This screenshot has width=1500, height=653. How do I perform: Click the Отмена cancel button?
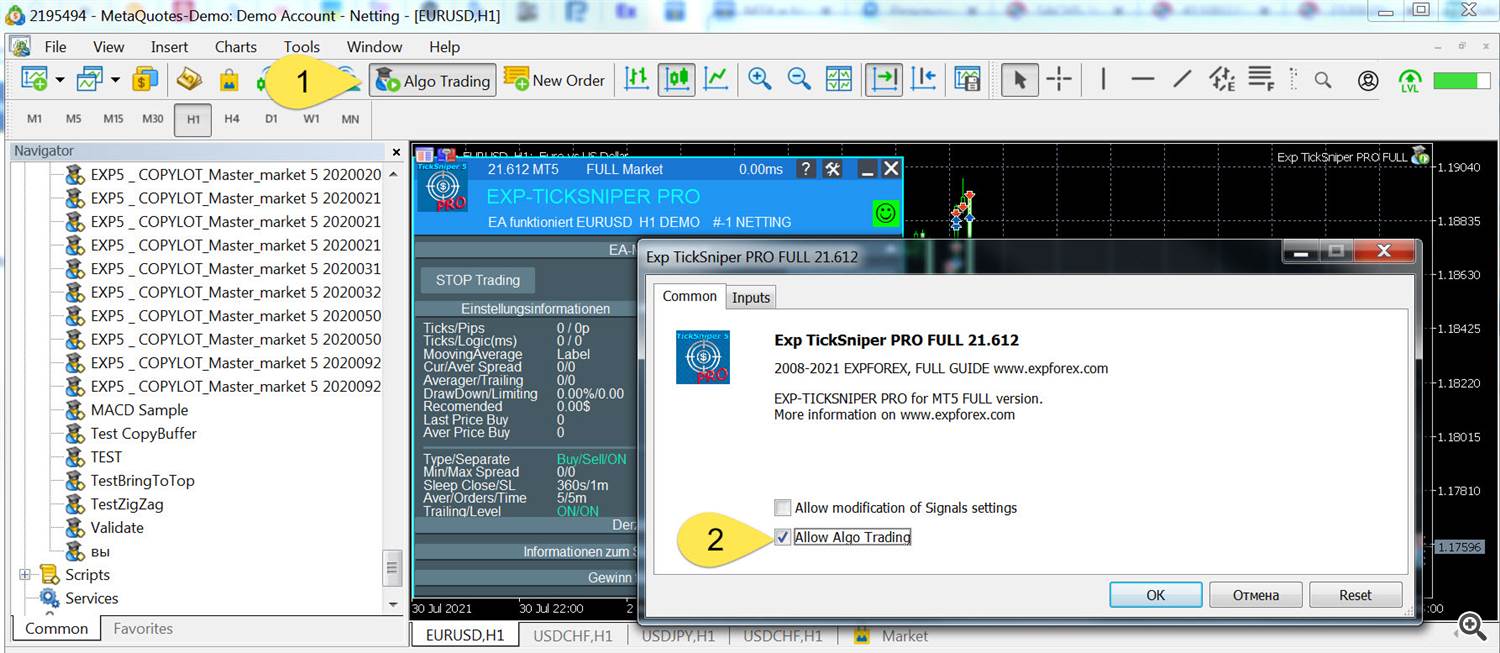(1256, 595)
